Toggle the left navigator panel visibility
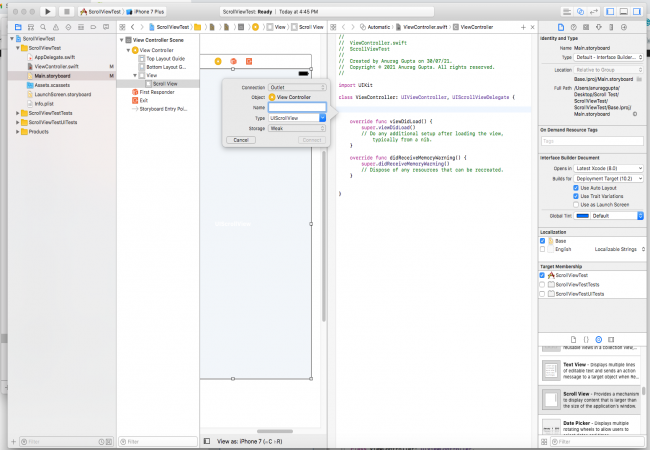The height and width of the screenshot is (450, 650). (610, 11)
